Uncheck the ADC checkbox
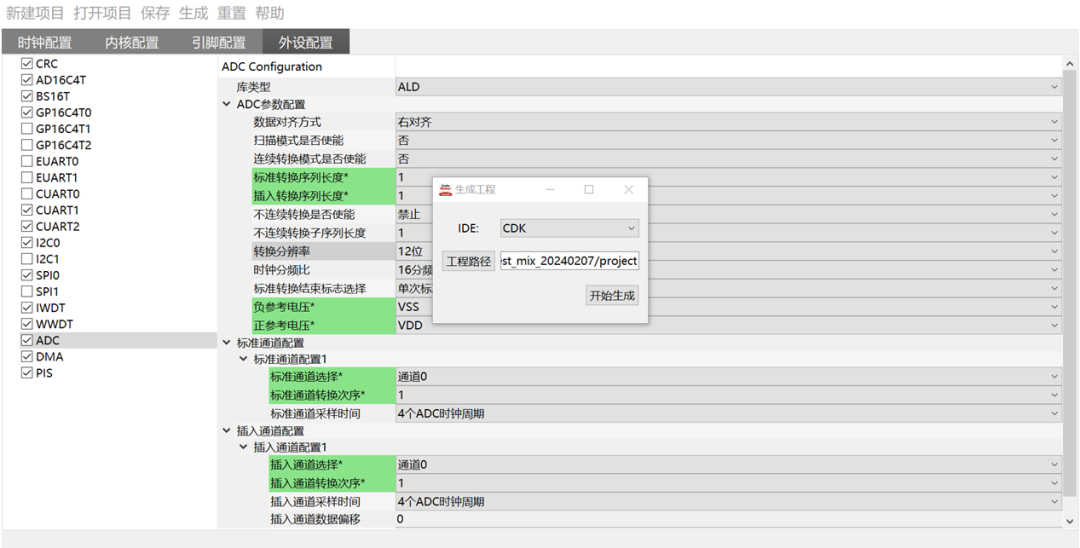1080x548 pixels. pyautogui.click(x=27, y=341)
